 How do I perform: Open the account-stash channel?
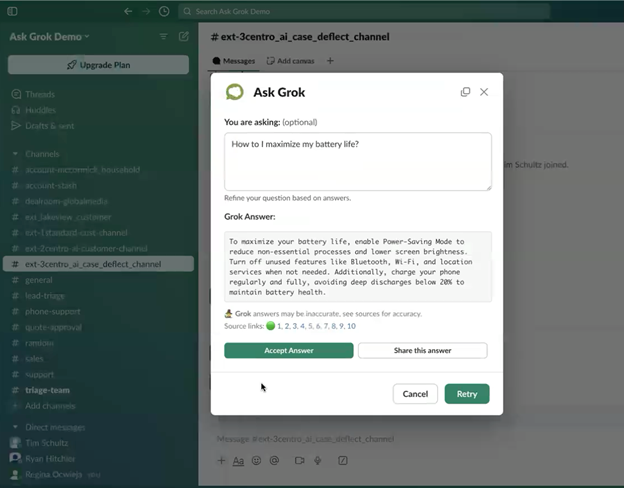coord(51,185)
